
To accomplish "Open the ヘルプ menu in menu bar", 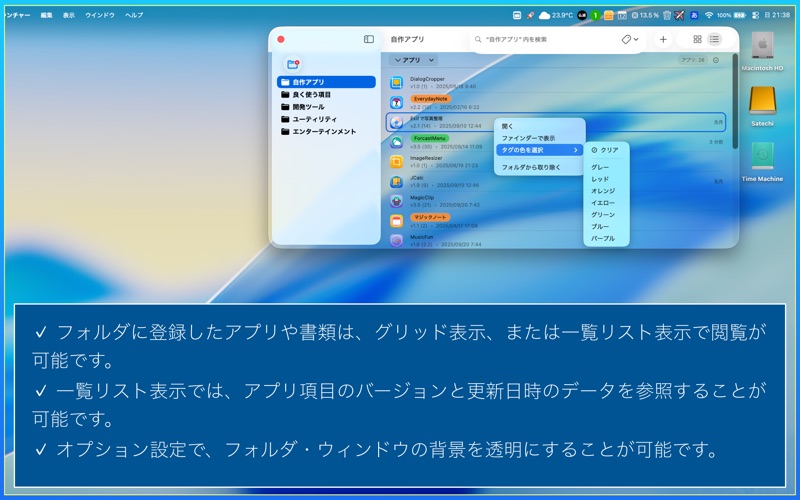I will pyautogui.click(x=134, y=15).
